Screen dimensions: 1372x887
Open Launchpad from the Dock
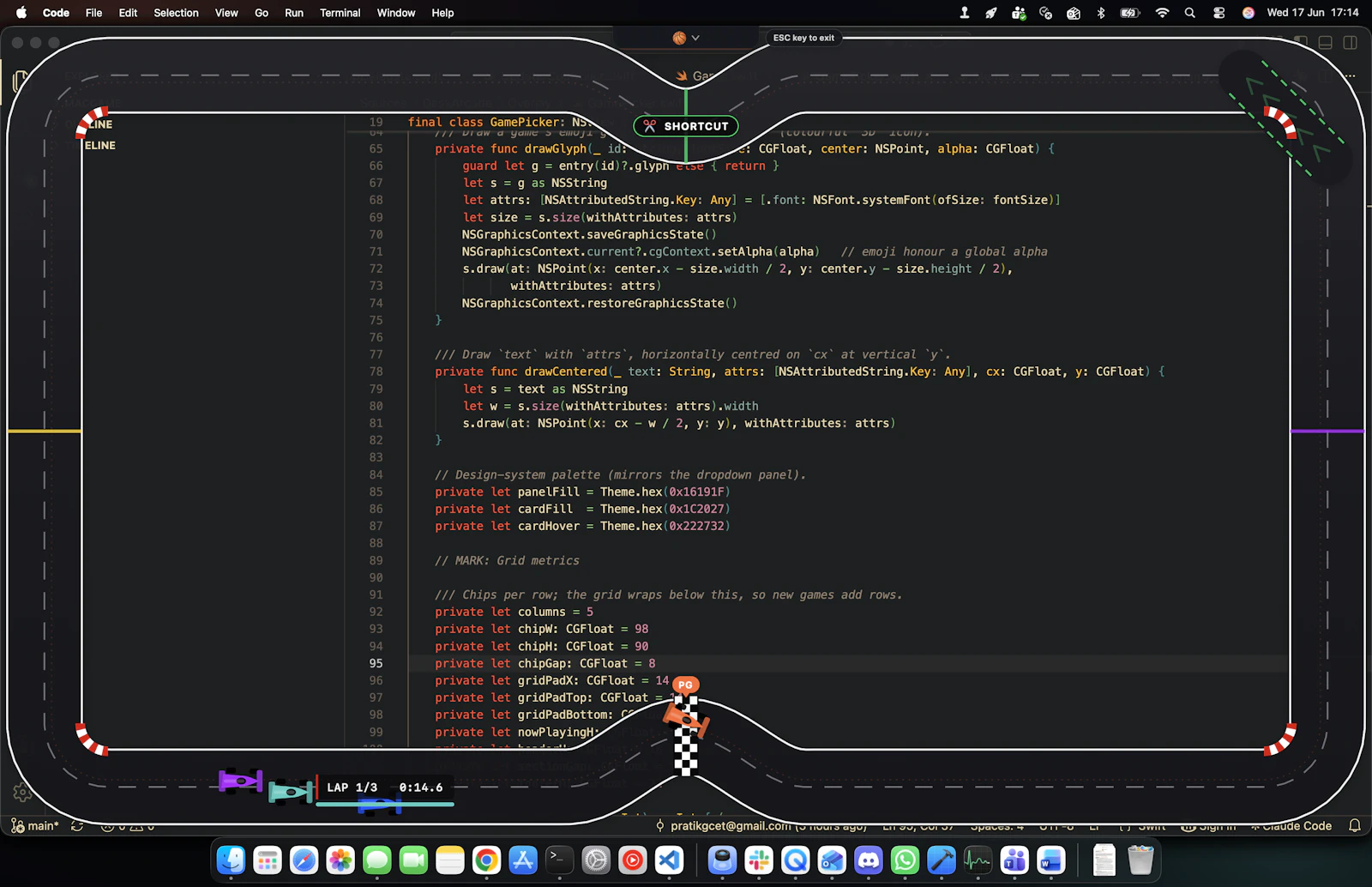click(268, 860)
